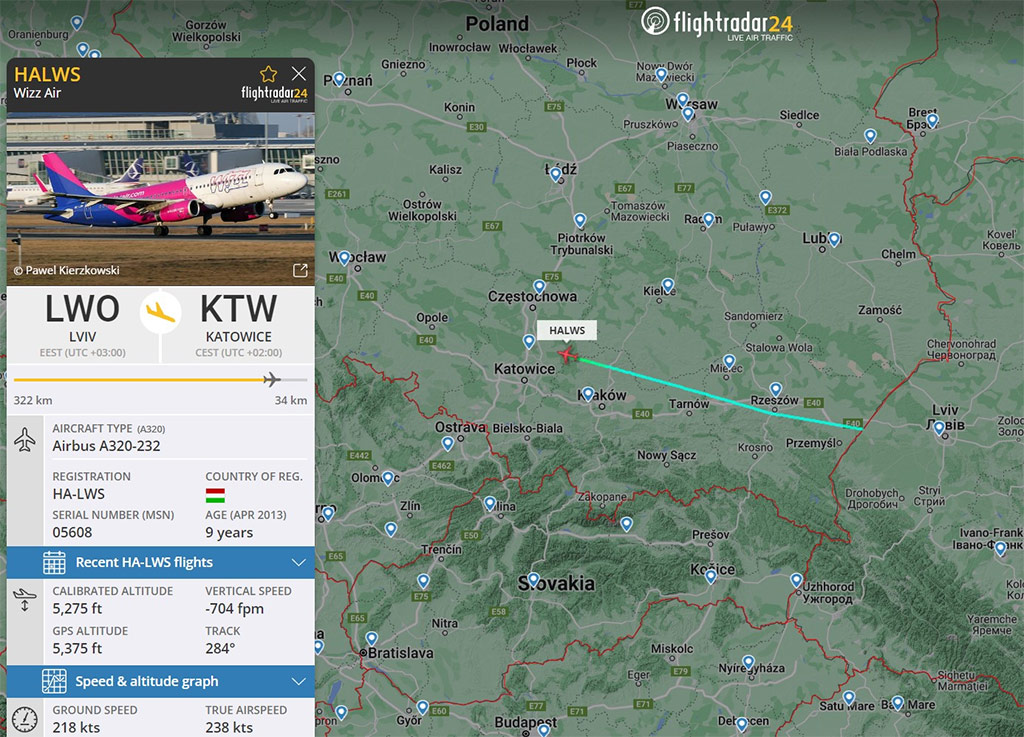Image resolution: width=1024 pixels, height=737 pixels.
Task: Select the red HALWS aircraft on map
Action: click(x=567, y=355)
